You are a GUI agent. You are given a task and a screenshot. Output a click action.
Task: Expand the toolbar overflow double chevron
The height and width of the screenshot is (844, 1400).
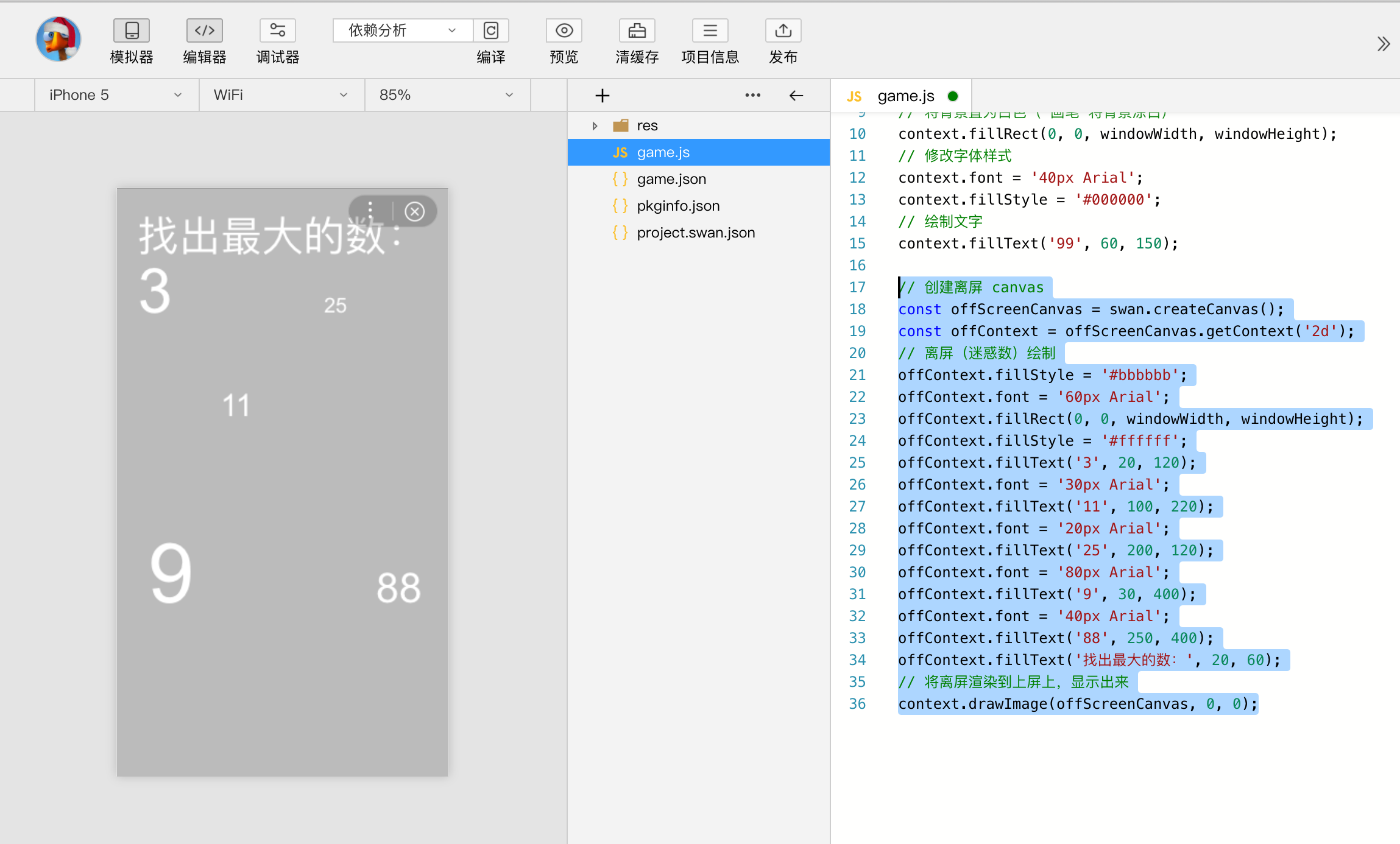(1383, 44)
